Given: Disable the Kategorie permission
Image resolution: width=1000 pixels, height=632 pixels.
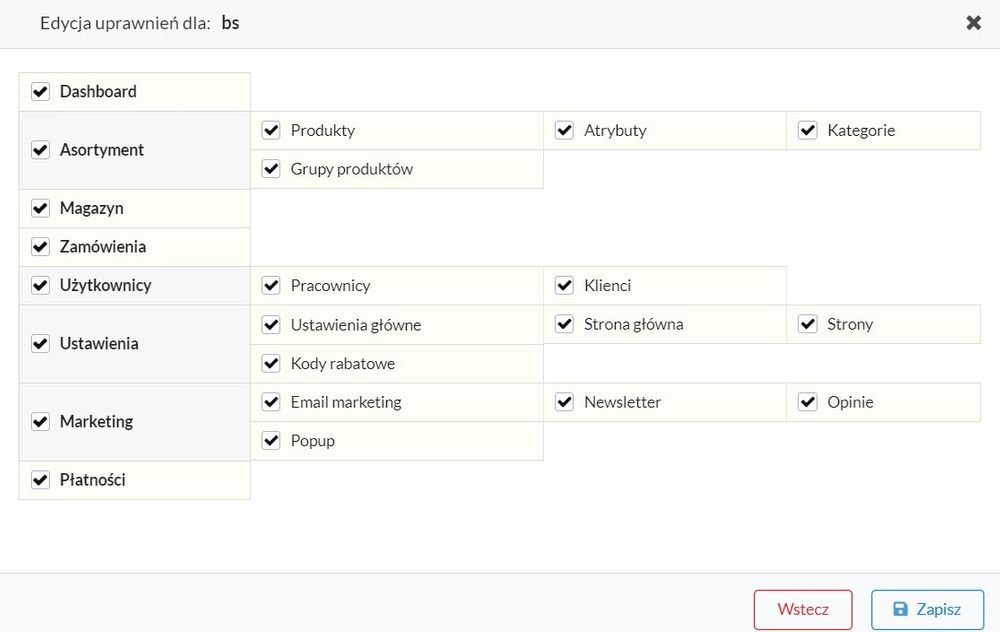Looking at the screenshot, I should tap(807, 130).
